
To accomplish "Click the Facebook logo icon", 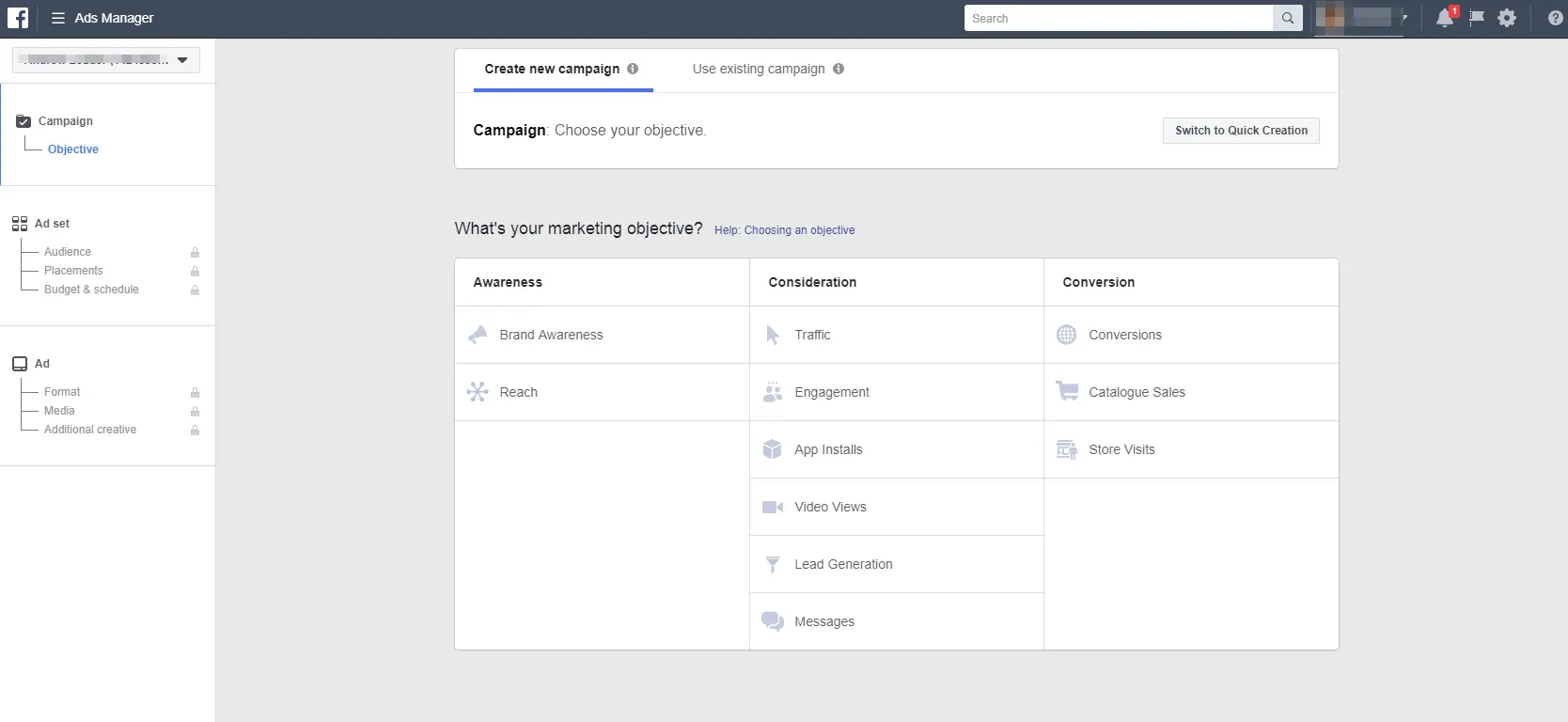I will (x=18, y=18).
